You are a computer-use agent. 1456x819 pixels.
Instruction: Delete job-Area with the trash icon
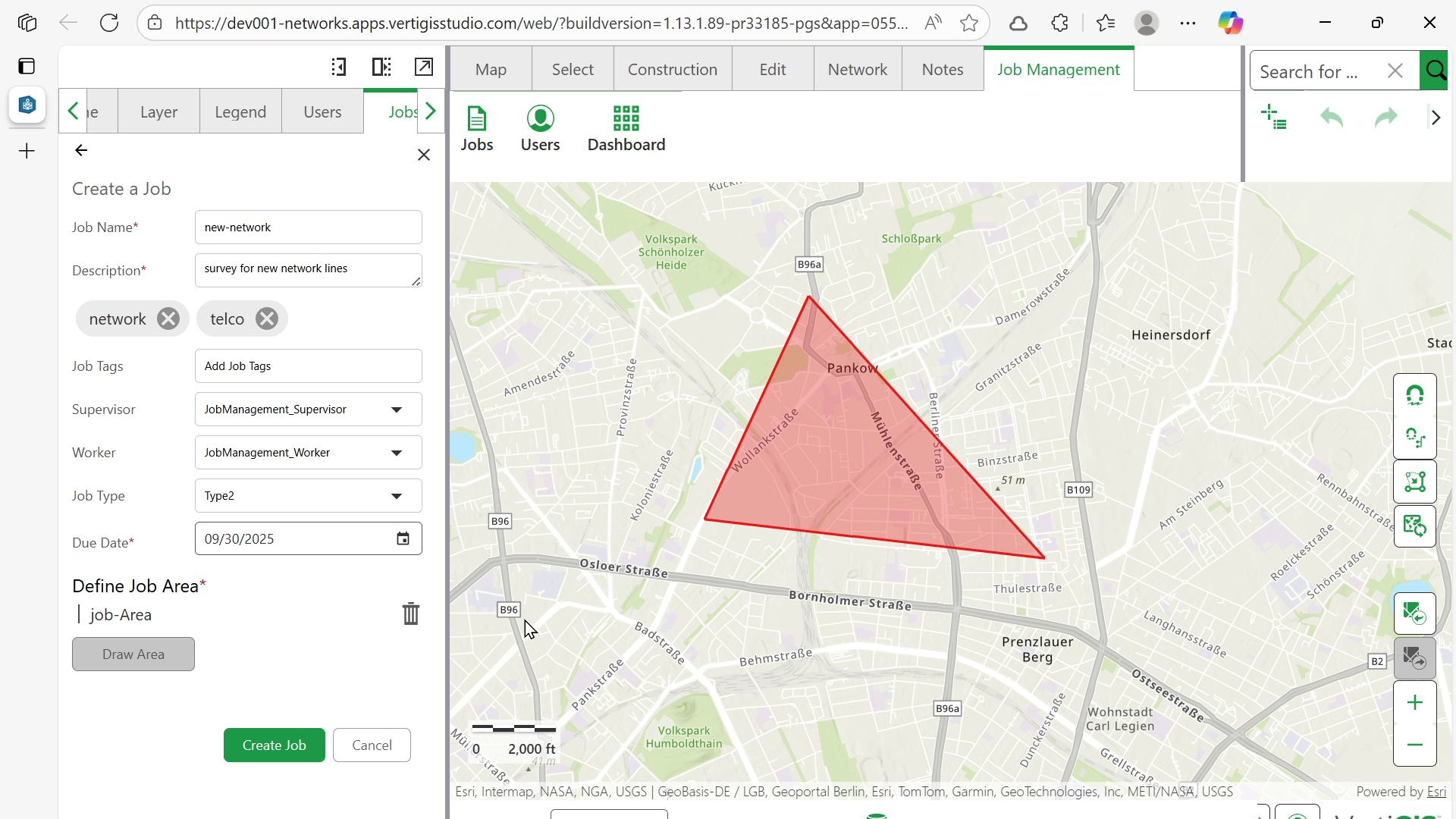point(410,613)
